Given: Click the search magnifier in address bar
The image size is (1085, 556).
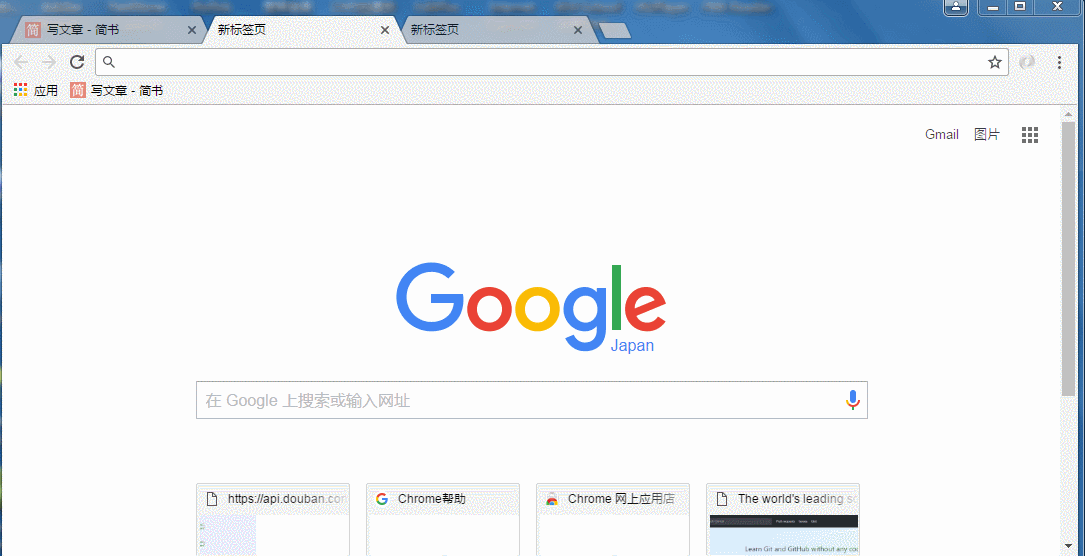Looking at the screenshot, I should click(109, 62).
